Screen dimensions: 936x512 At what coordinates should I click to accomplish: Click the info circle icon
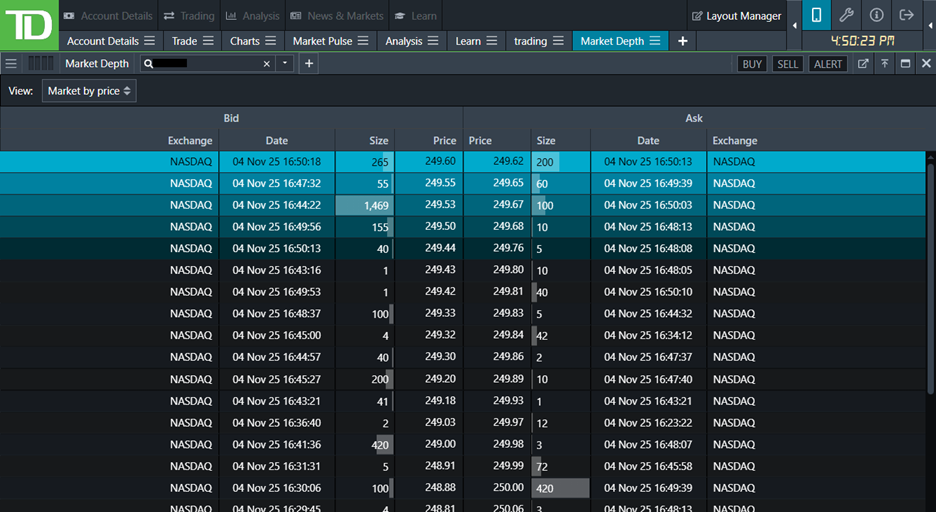[876, 15]
